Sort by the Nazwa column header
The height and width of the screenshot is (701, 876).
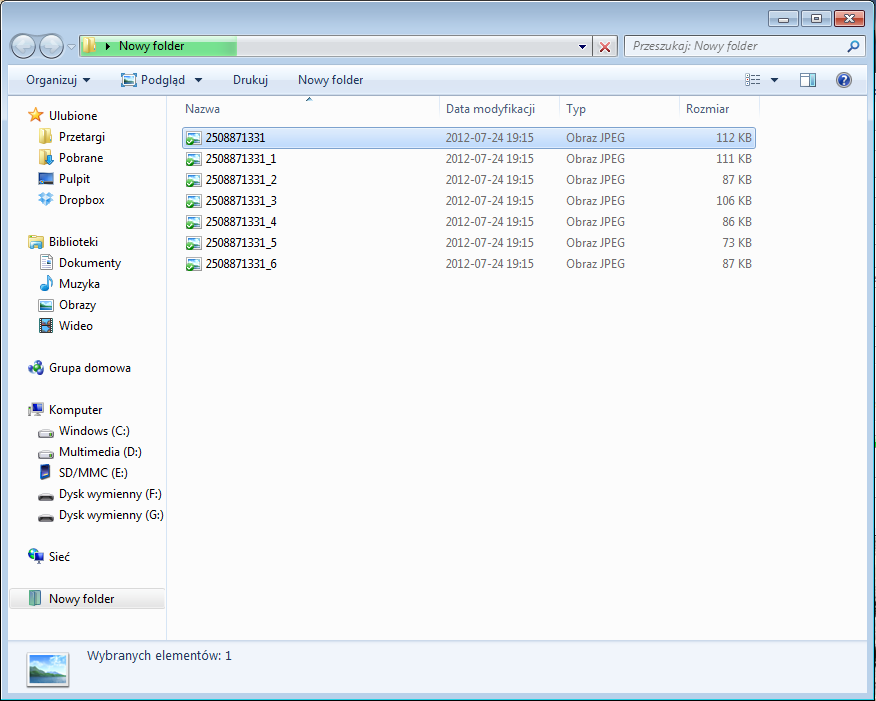point(310,109)
